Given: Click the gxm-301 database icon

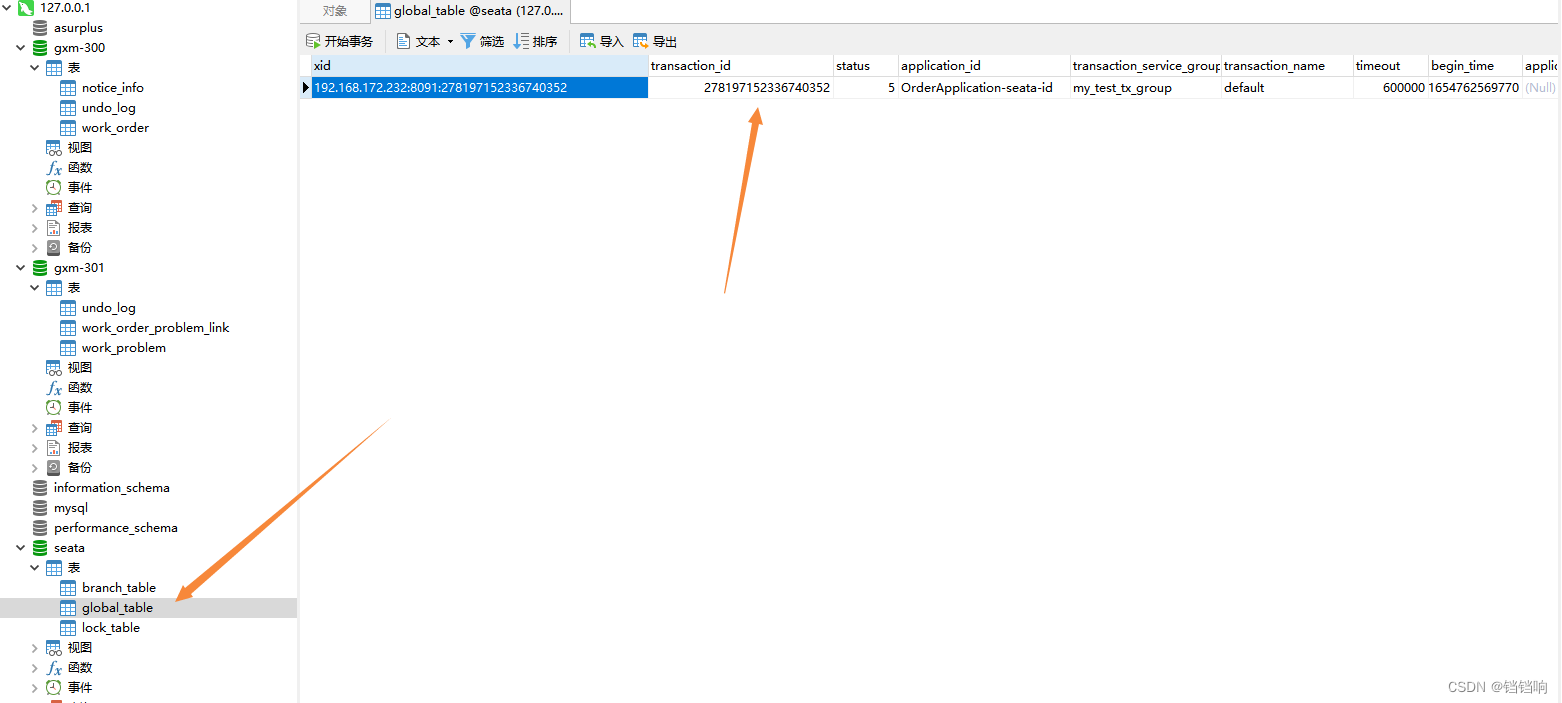Looking at the screenshot, I should pos(40,268).
